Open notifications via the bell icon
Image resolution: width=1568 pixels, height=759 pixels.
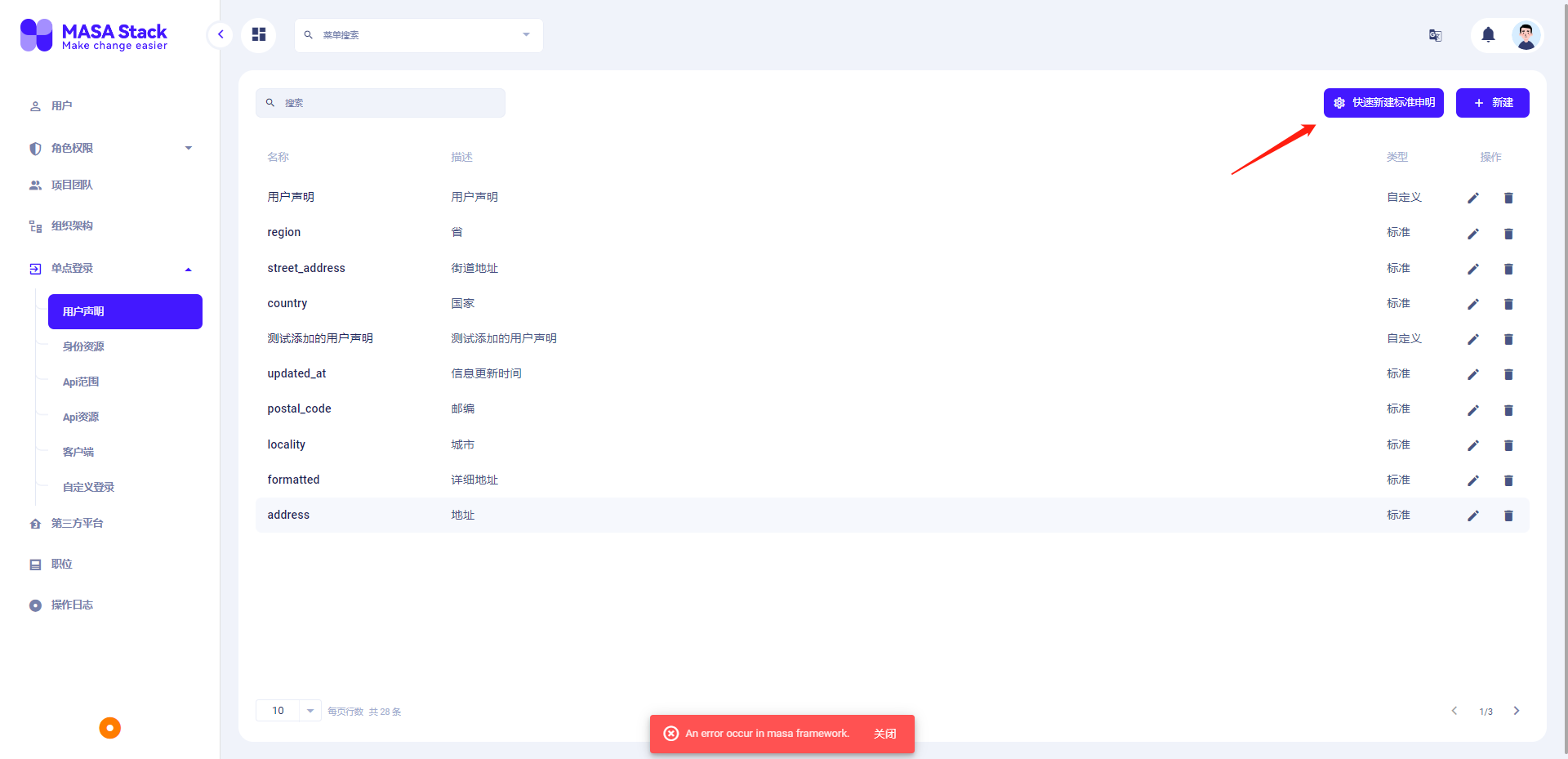[x=1487, y=35]
